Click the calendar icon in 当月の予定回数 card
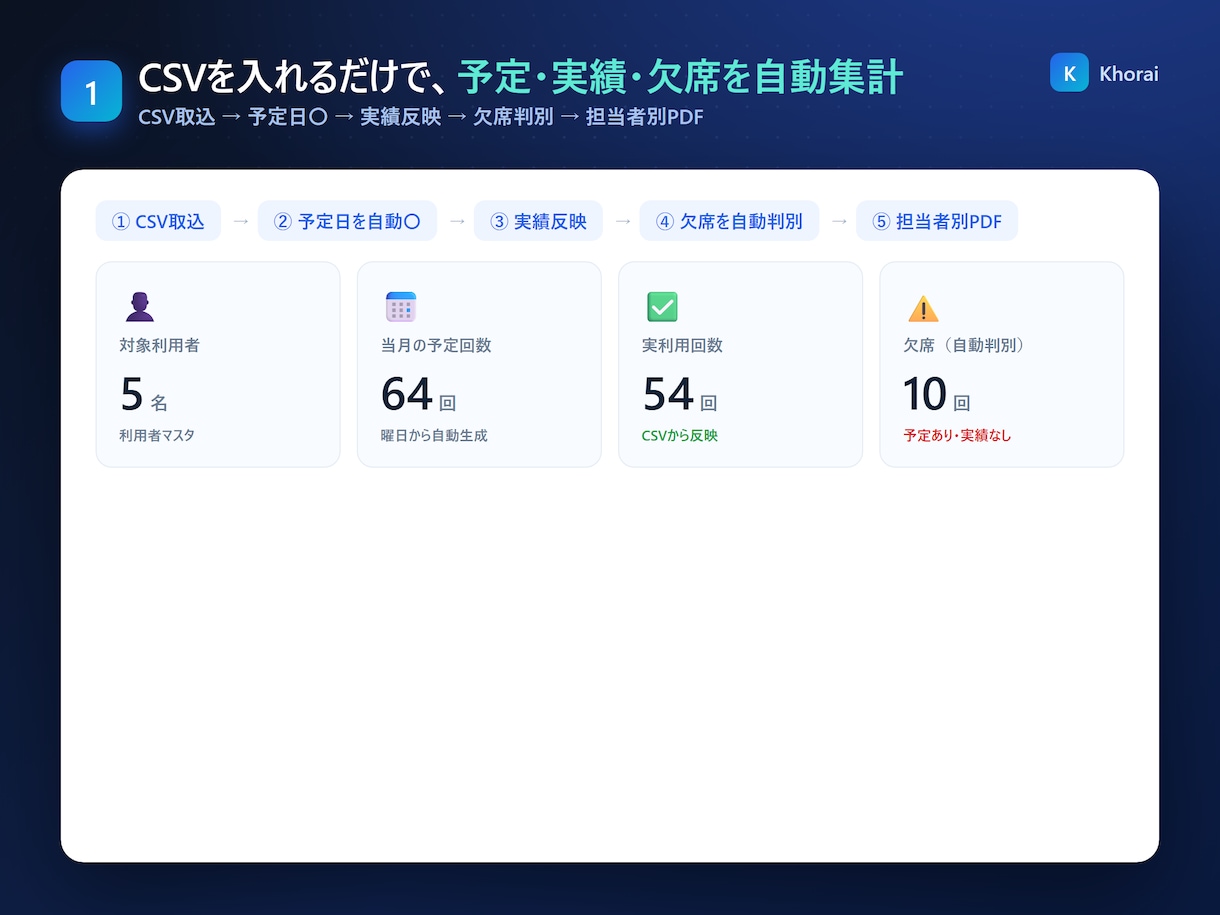 401,307
